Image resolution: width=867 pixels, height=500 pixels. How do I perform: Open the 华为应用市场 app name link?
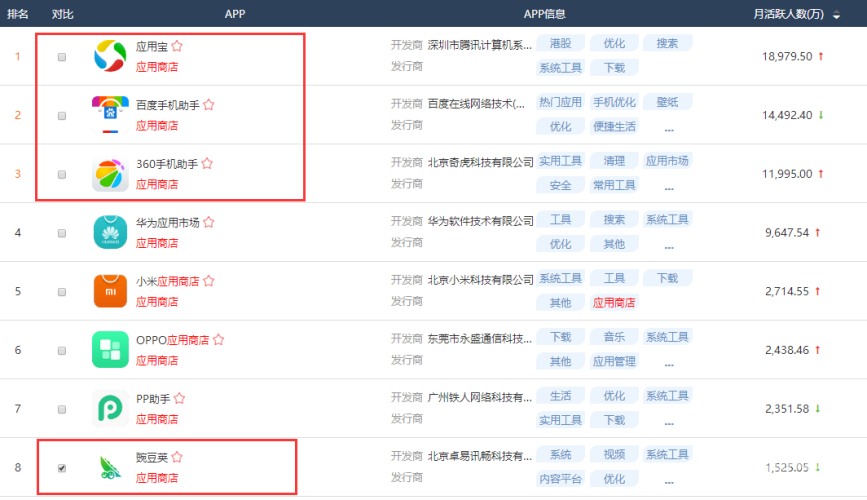coord(168,222)
